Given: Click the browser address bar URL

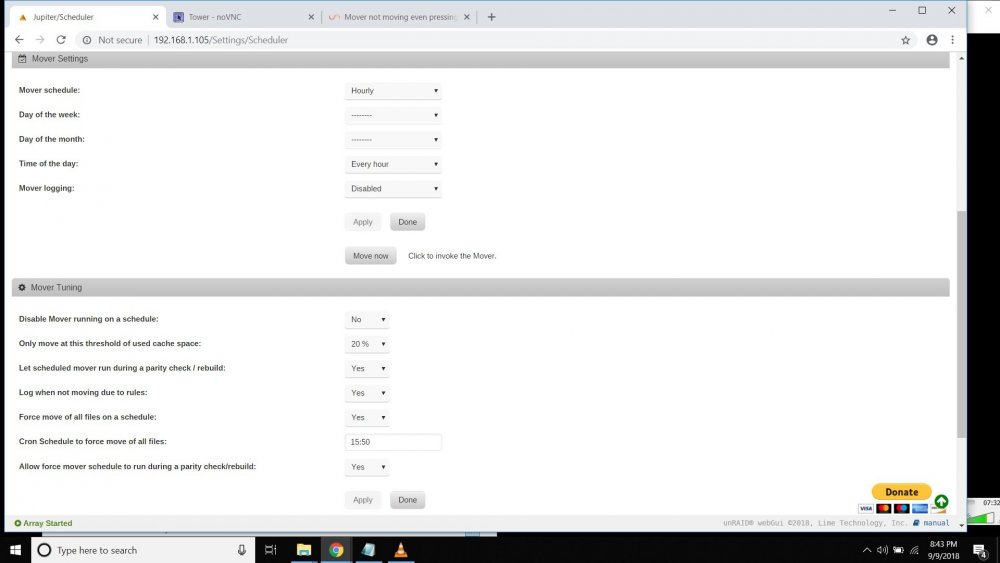Looking at the screenshot, I should [221, 40].
